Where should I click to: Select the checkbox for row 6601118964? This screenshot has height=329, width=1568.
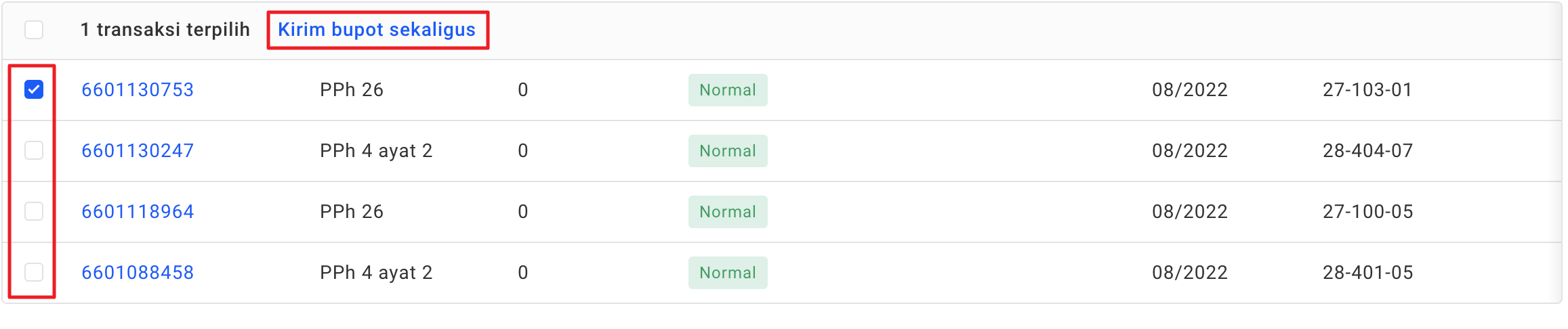[34, 211]
